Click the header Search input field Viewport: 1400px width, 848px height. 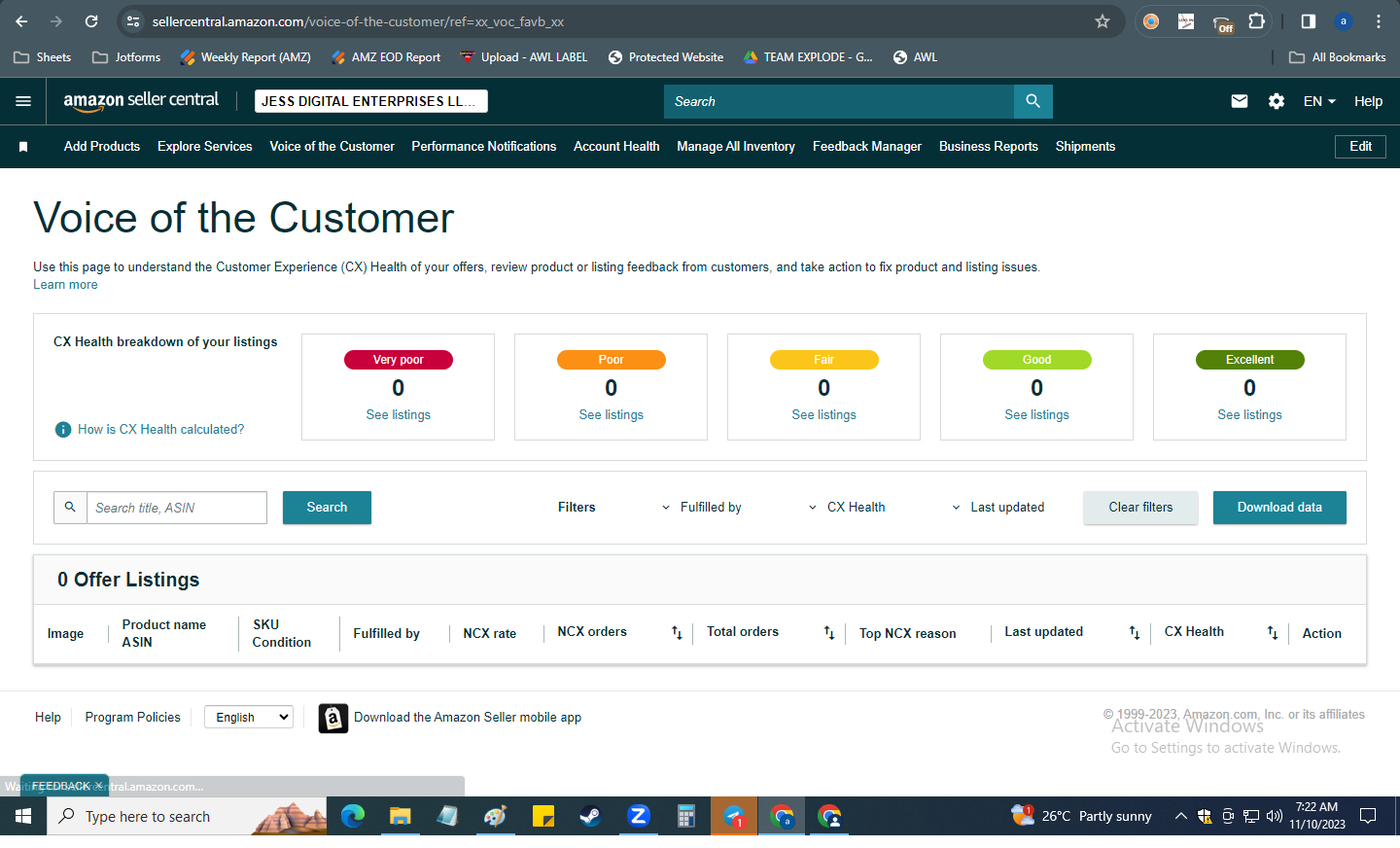pos(839,101)
